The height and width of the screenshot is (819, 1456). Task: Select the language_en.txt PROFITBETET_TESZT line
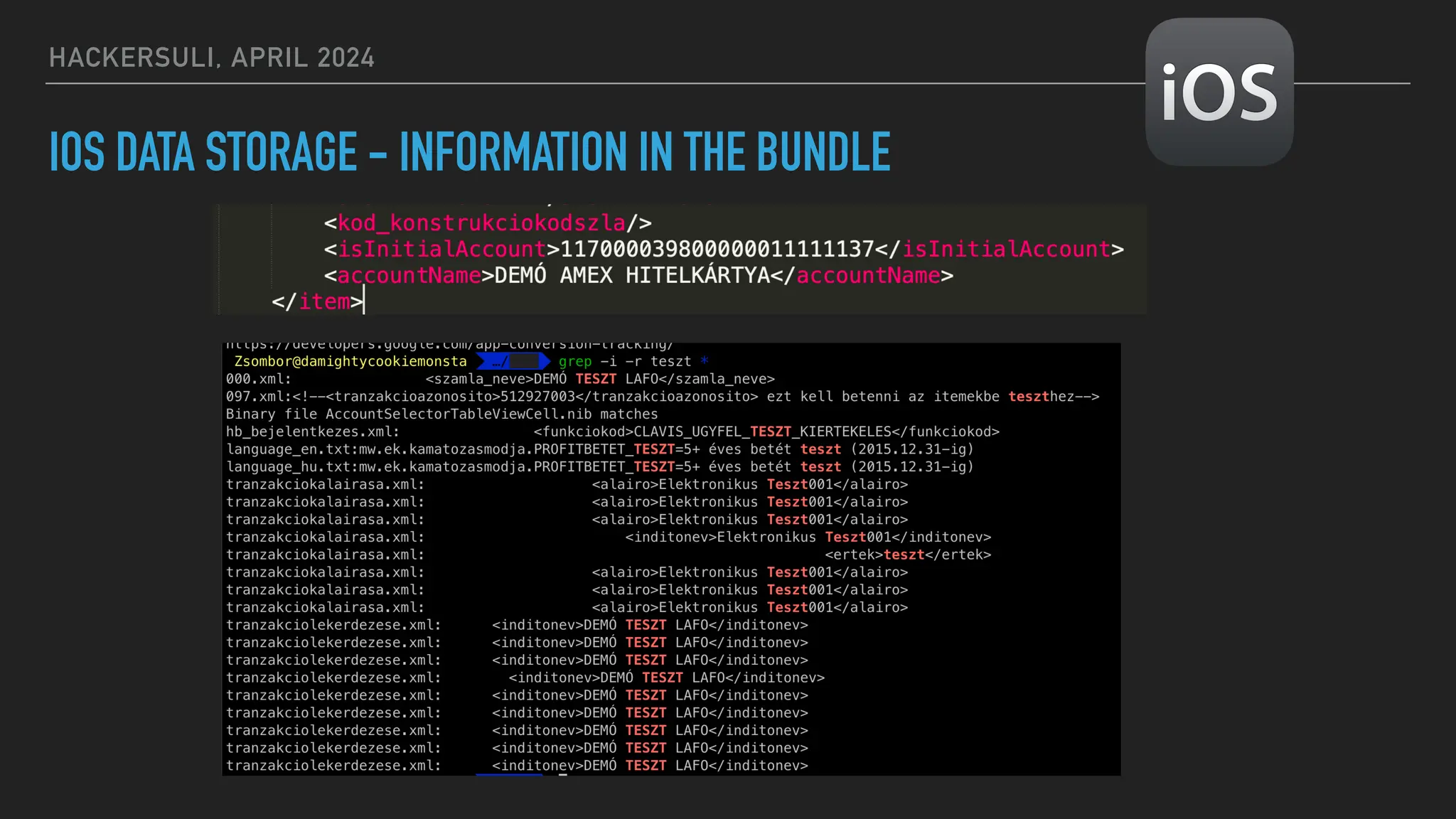[600, 449]
